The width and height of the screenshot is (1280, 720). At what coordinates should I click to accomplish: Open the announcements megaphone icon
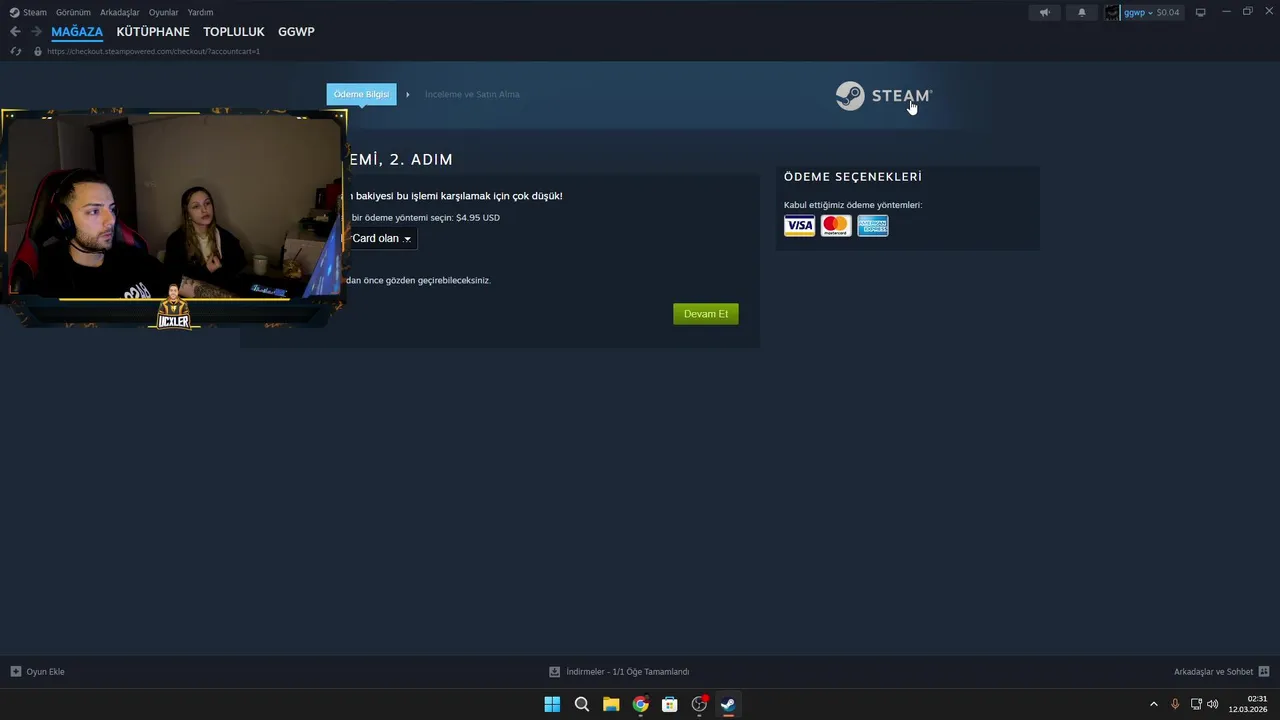point(1044,12)
